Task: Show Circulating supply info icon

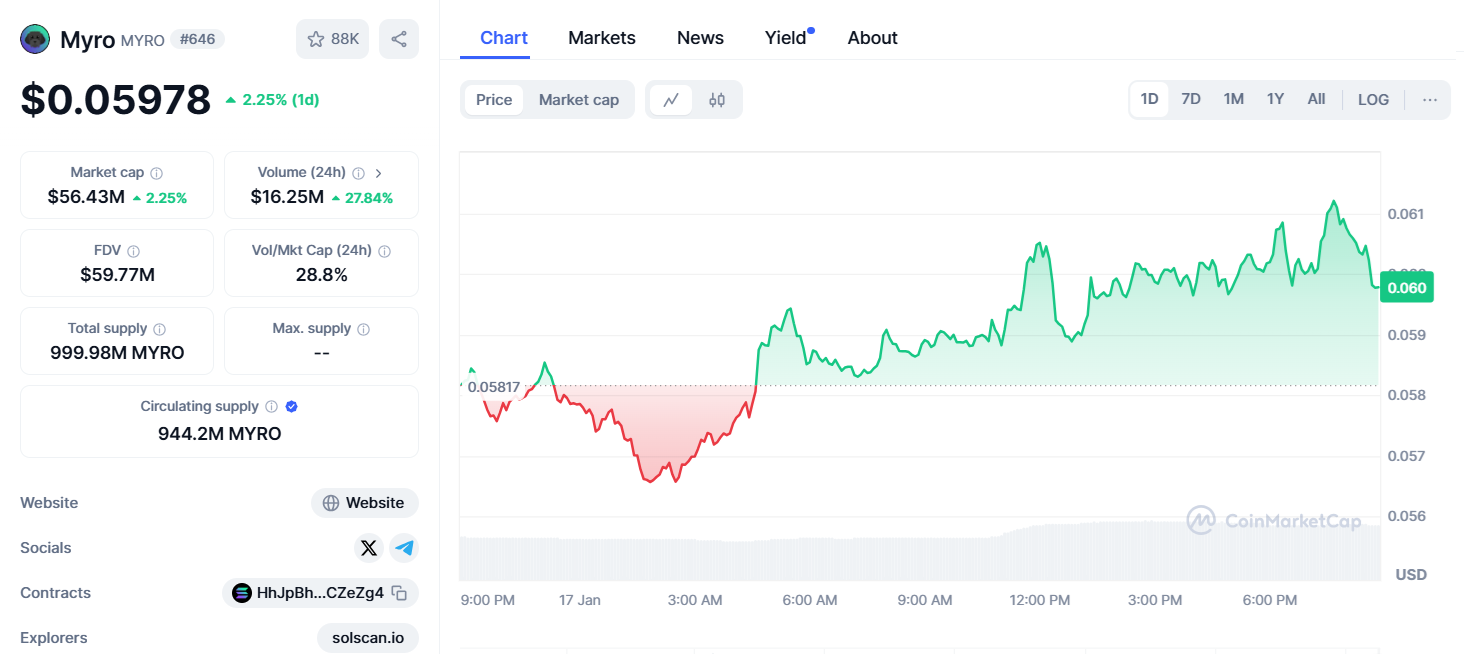Action: click(x=271, y=407)
